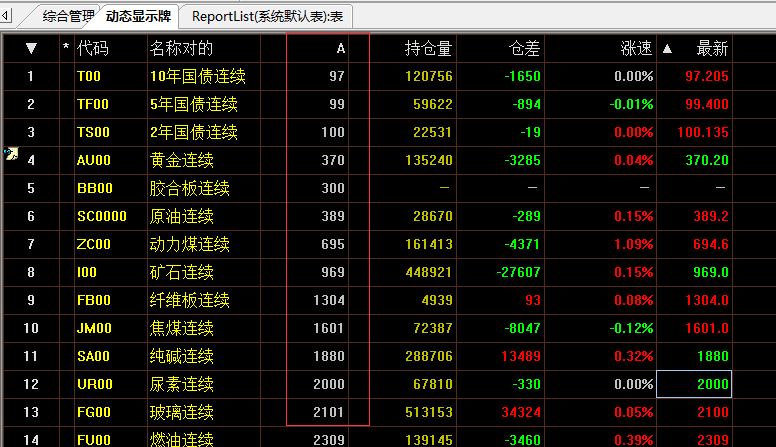Viewport: 776px width, 447px height.
Task: Sort by the 涨速 column header
Action: coord(636,49)
